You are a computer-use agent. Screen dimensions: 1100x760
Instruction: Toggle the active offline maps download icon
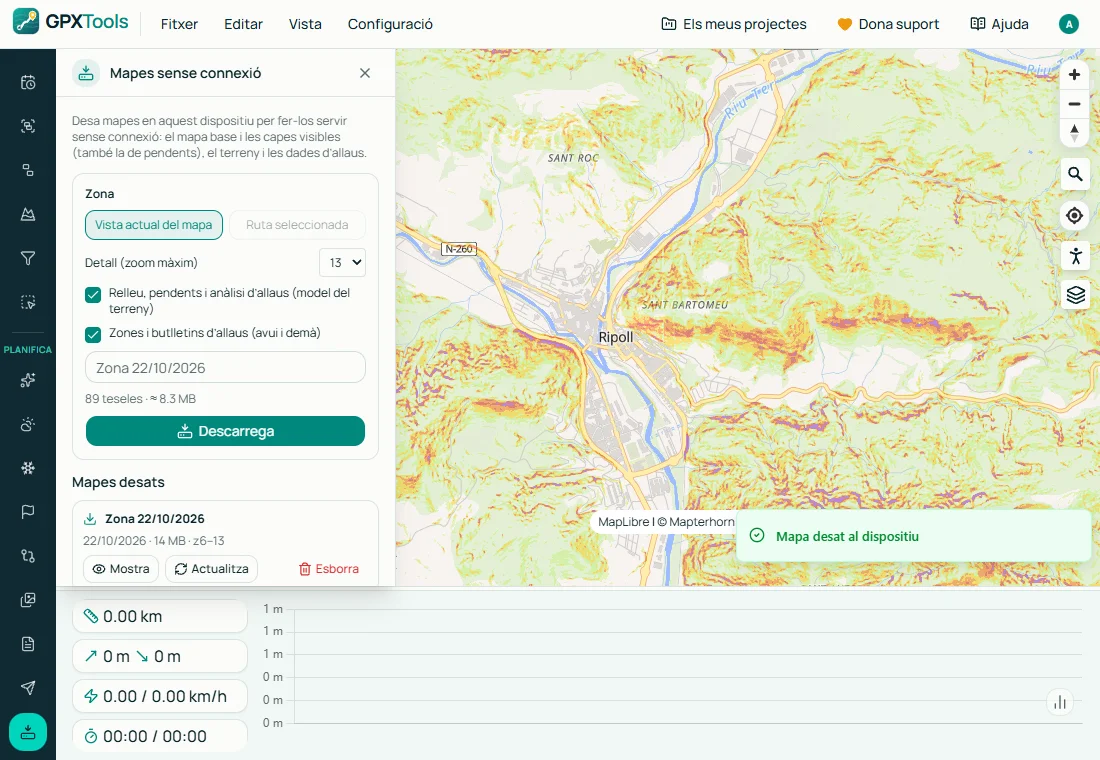[x=28, y=732]
